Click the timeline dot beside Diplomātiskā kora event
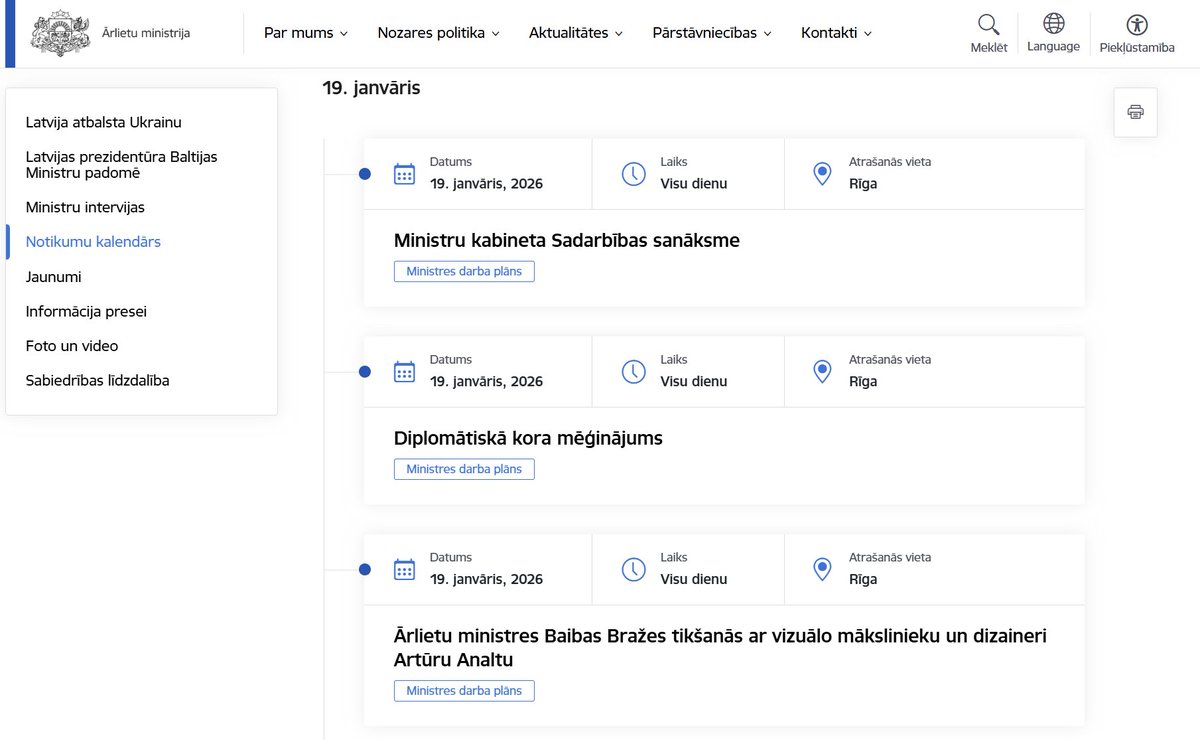Image resolution: width=1200 pixels, height=740 pixels. coord(365,371)
